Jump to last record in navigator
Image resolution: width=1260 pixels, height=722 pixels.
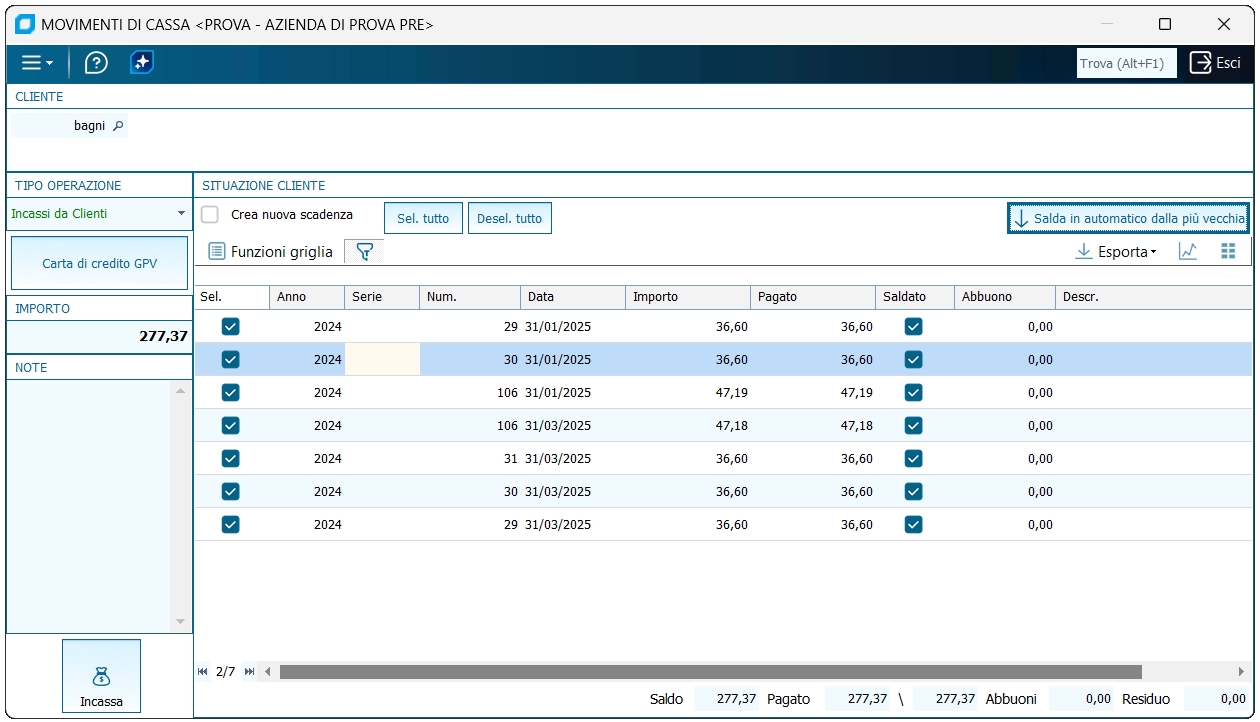pyautogui.click(x=249, y=672)
